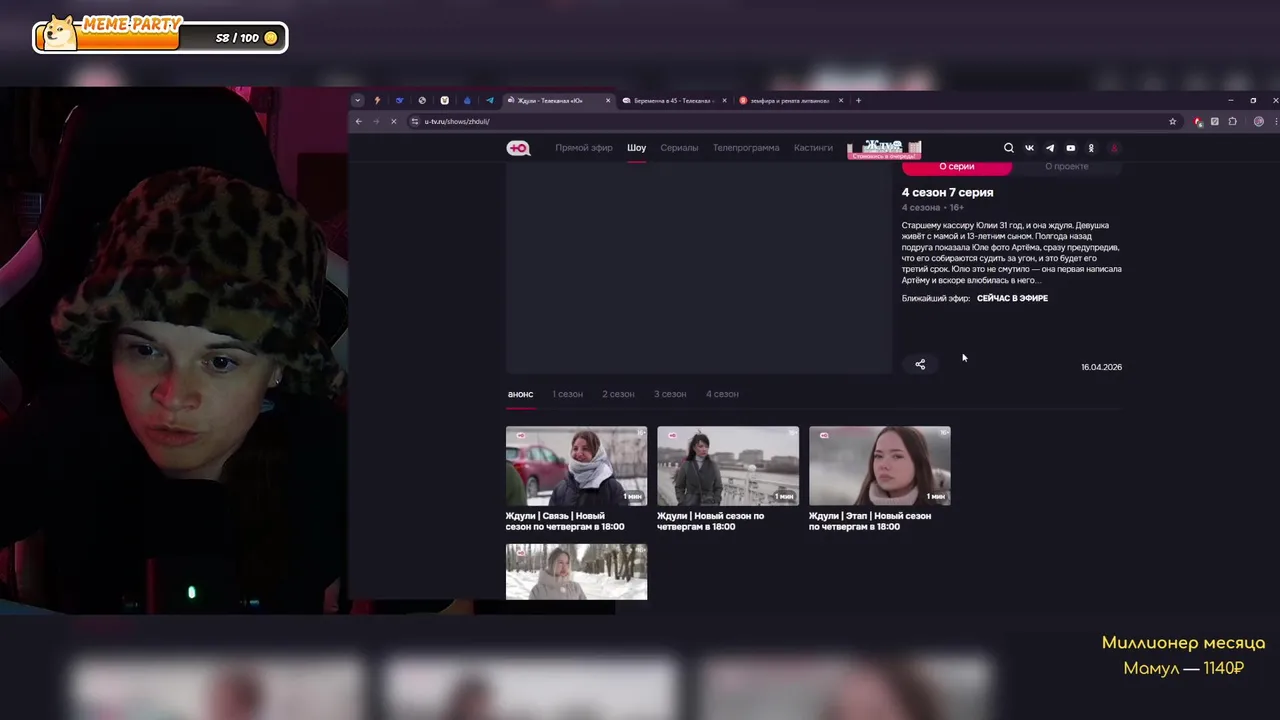Click the title Ждули | Этап | Новый сезон
Viewport: 1280px width, 720px height.
[x=870, y=521]
